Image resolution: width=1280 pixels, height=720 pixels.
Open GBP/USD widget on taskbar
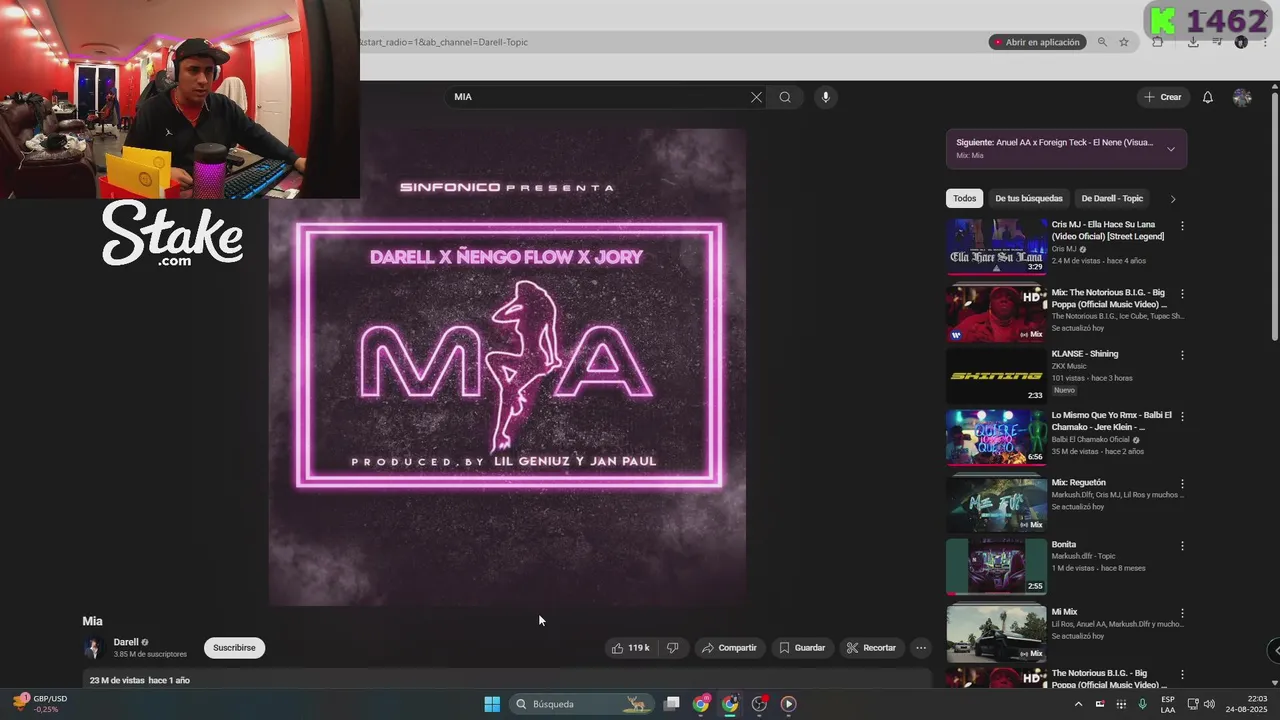(40, 704)
